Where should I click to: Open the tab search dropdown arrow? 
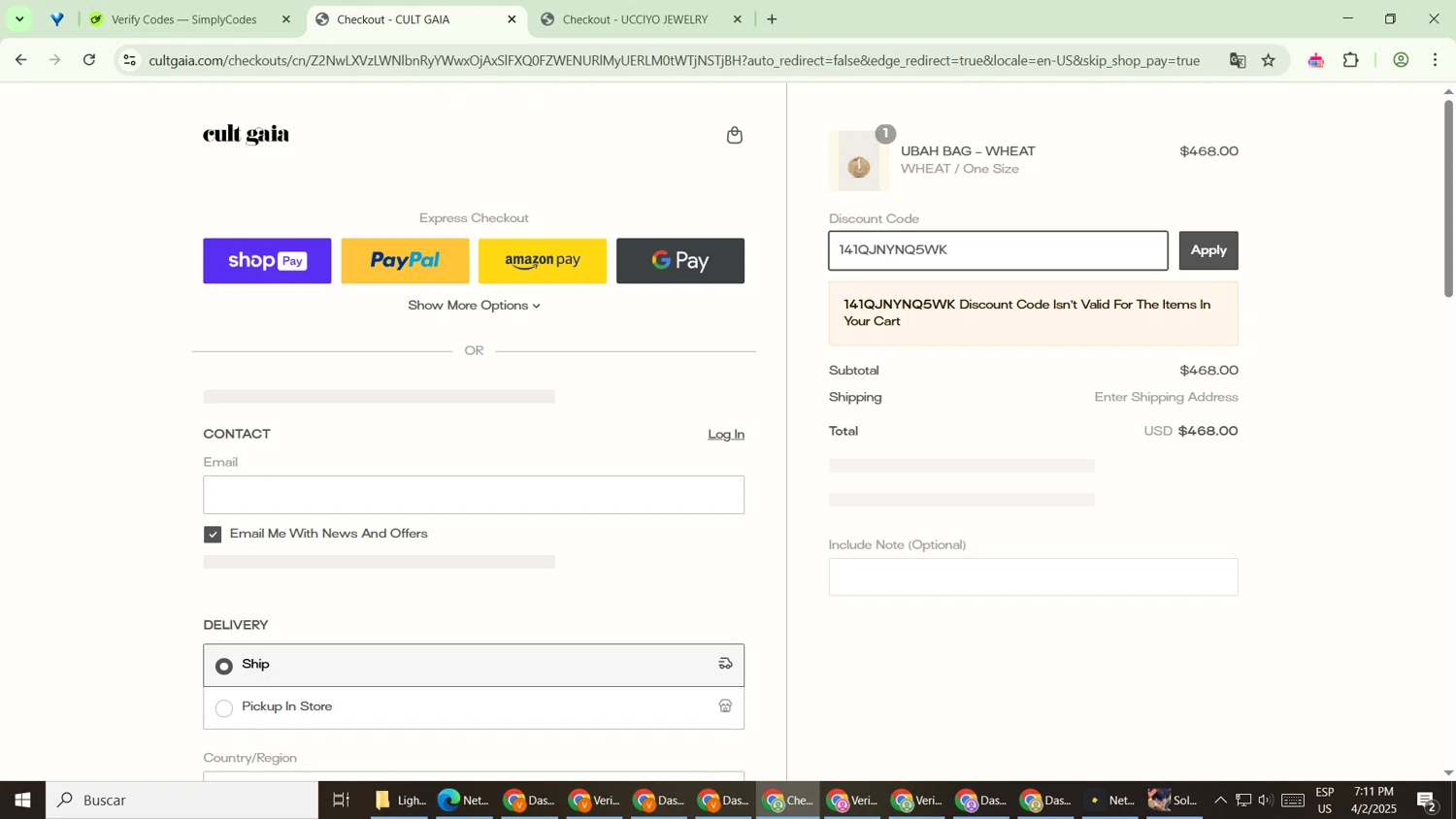19,19
